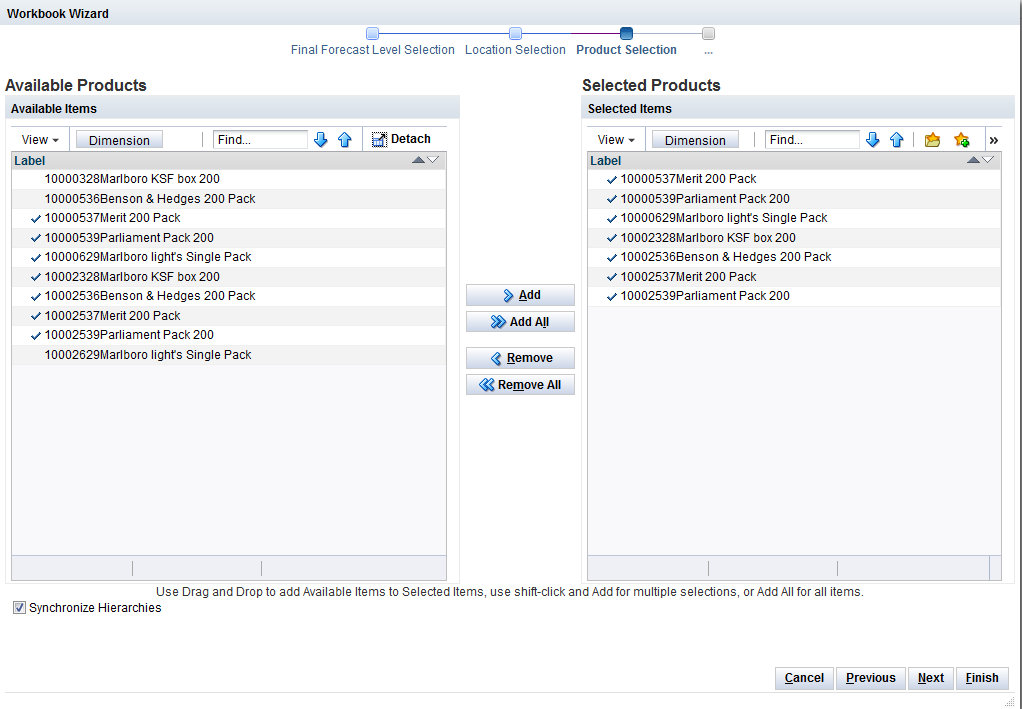Select available item 10000536Benson & Hedges 200 Pack
Image resolution: width=1022 pixels, height=709 pixels.
click(x=229, y=199)
